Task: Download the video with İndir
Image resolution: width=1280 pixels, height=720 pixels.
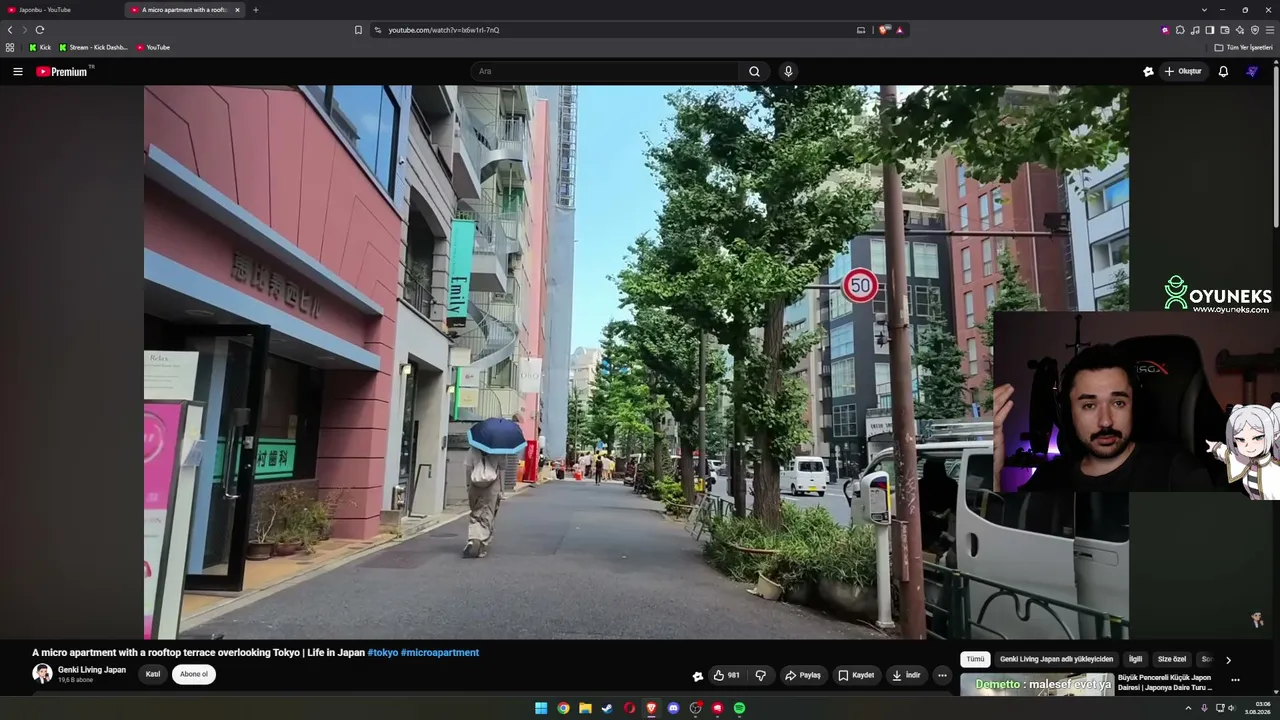Action: tap(906, 675)
